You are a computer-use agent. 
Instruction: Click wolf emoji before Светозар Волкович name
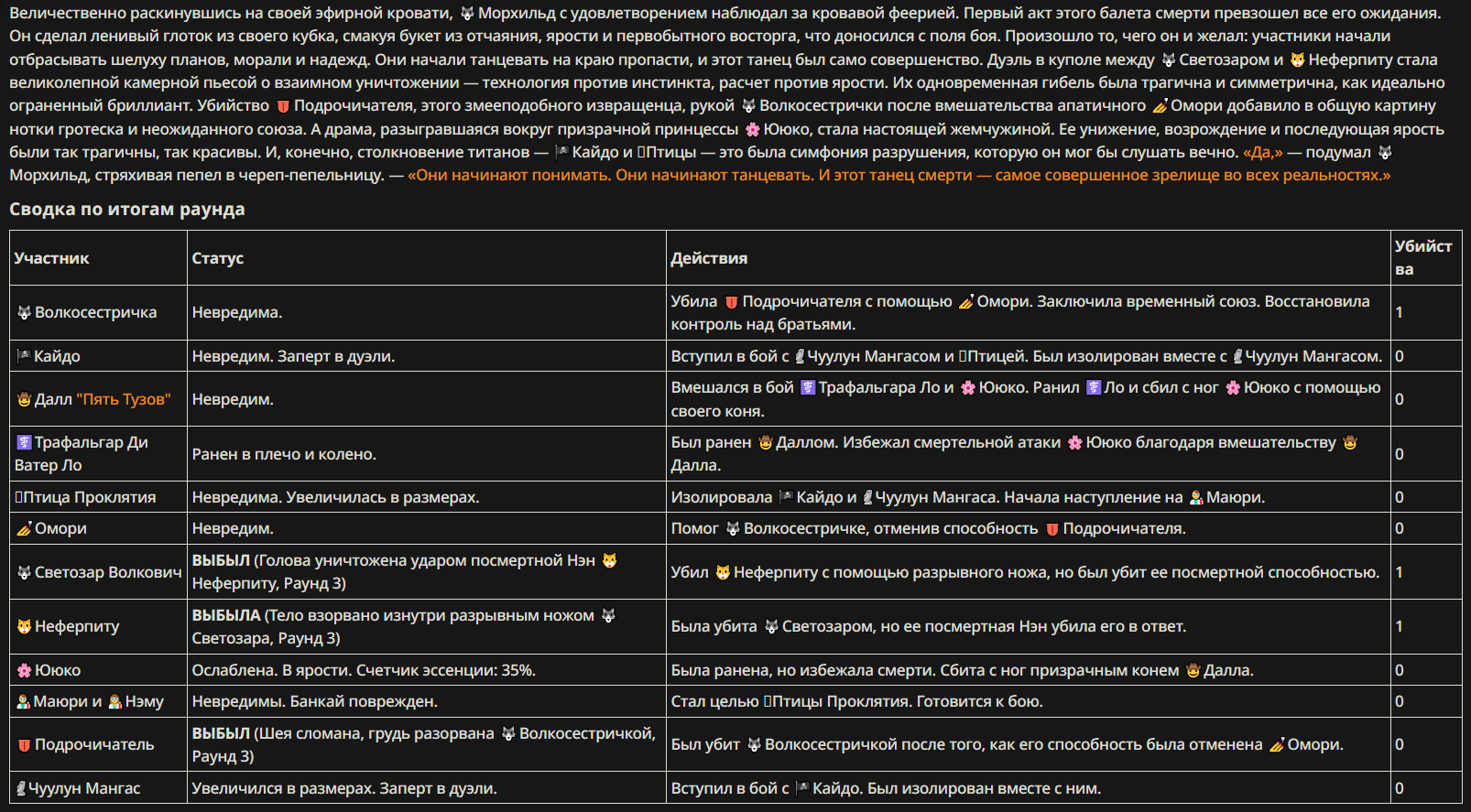coord(25,573)
